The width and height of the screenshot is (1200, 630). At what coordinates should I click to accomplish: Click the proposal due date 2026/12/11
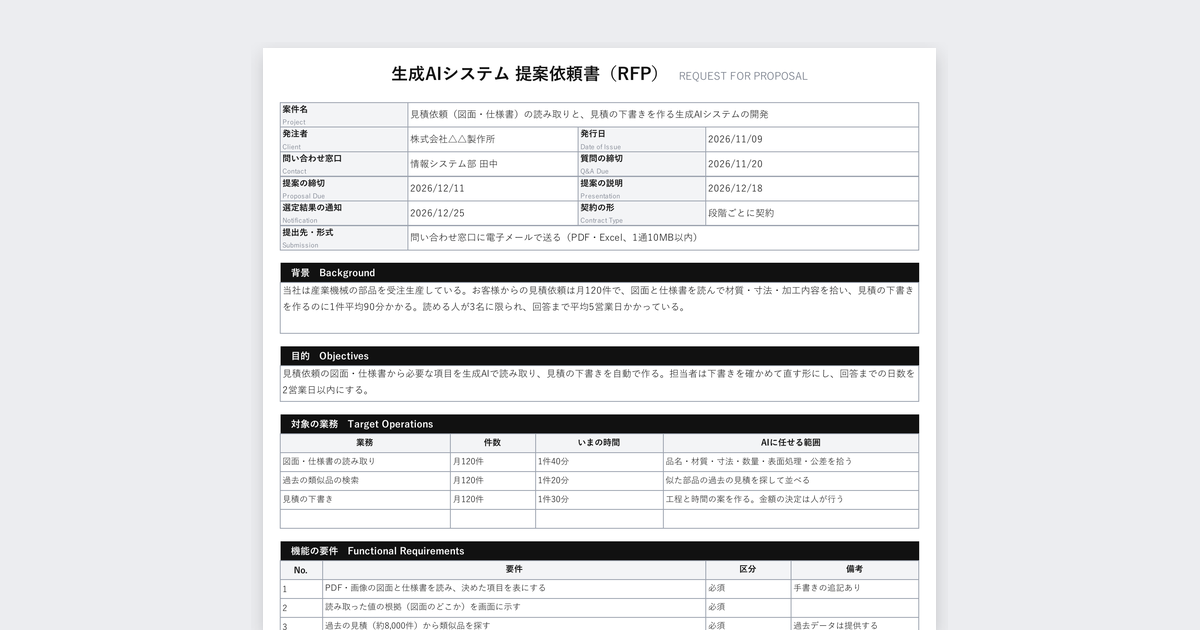point(438,188)
